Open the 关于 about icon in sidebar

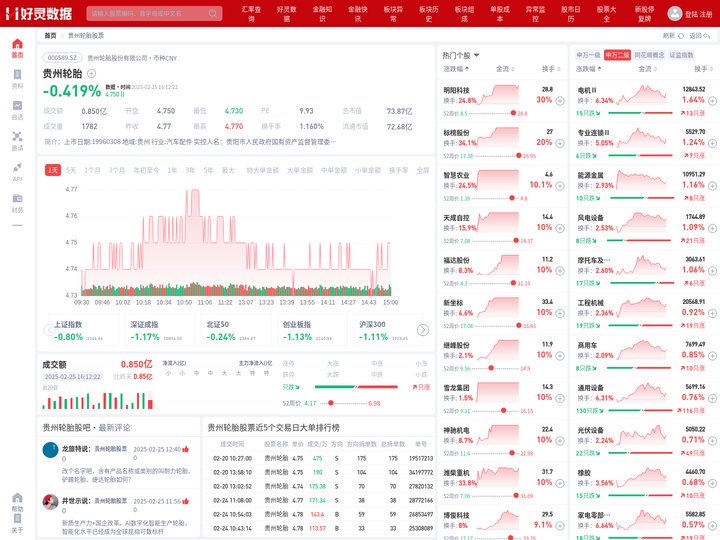tap(17, 519)
